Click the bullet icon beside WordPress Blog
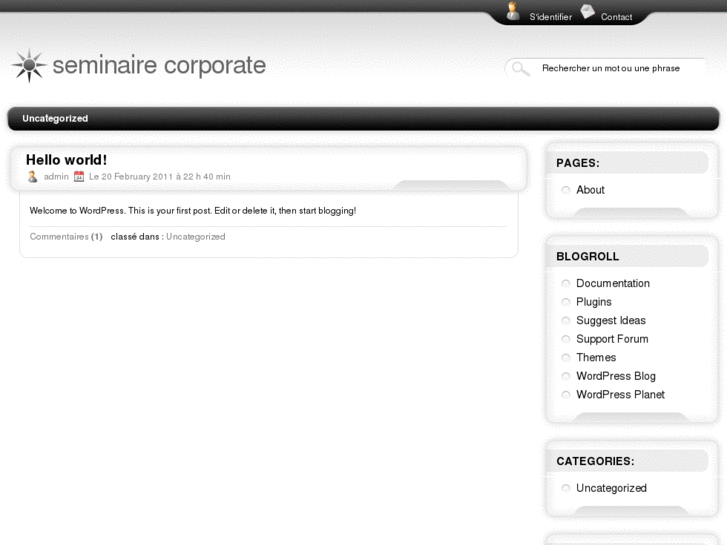This screenshot has width=727, height=545. coord(566,376)
